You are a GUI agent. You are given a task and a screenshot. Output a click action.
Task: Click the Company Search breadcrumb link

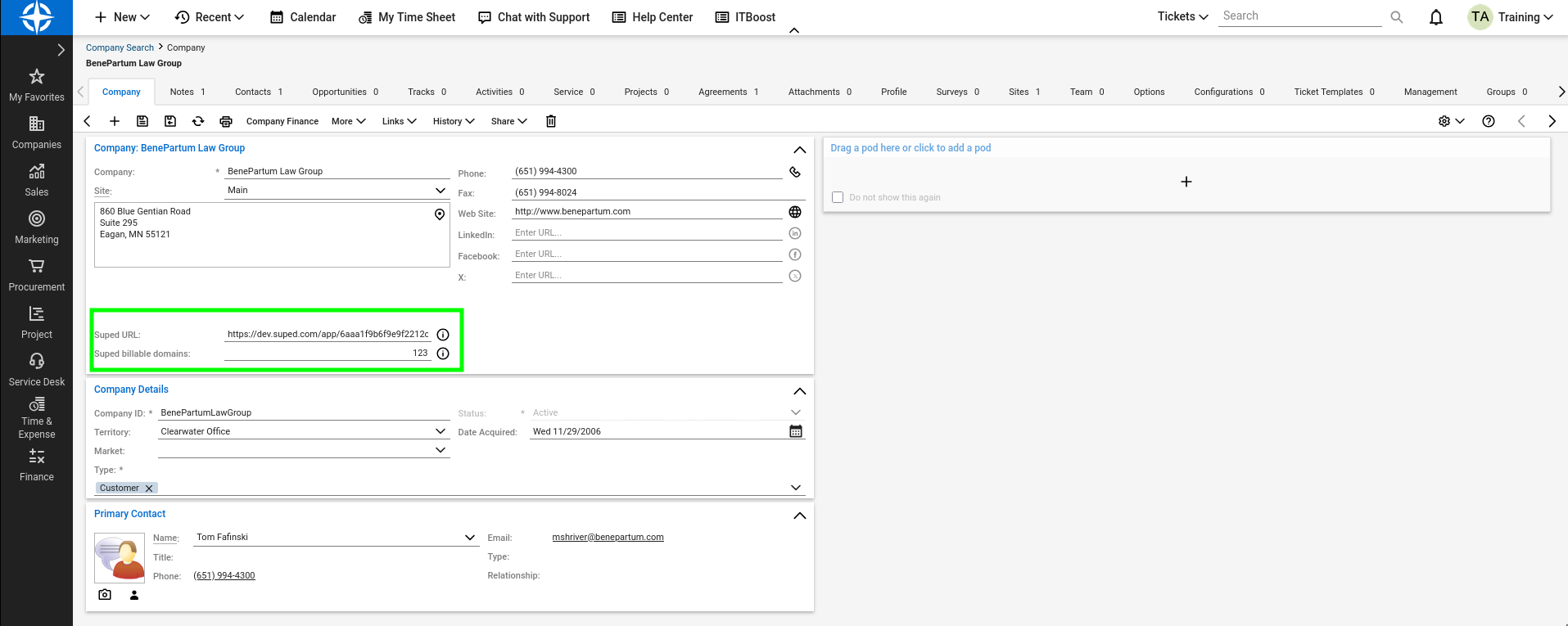tap(120, 47)
